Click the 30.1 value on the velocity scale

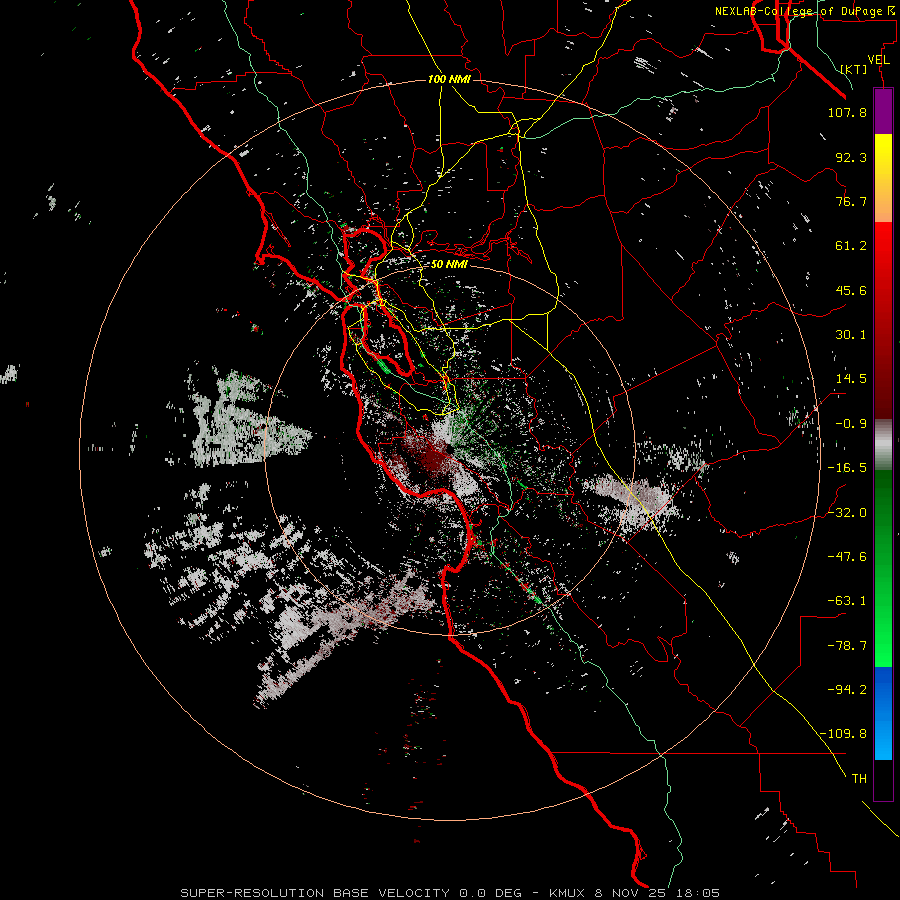coord(851,335)
